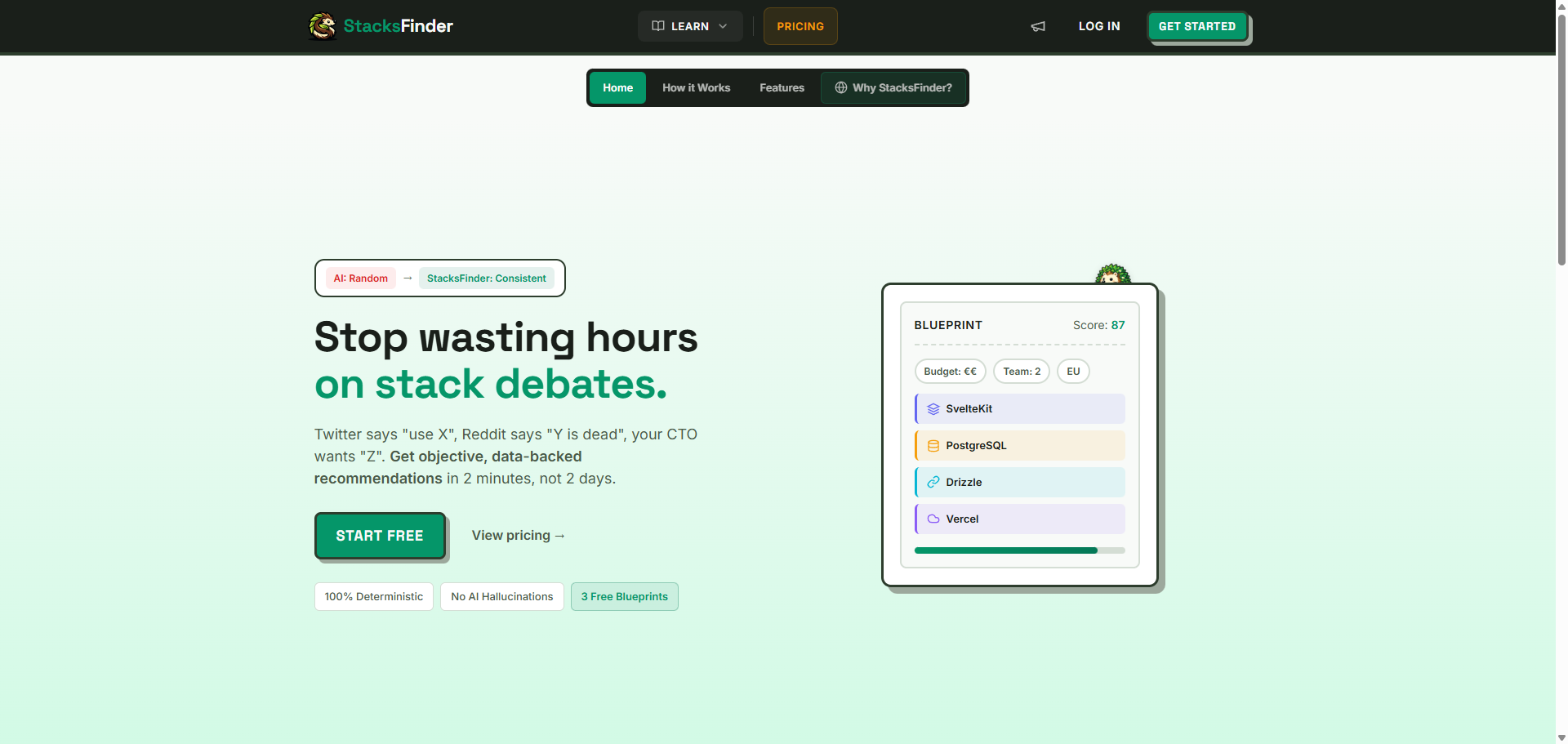Click the AI: Random red badge
The image size is (1568, 744).
(x=360, y=278)
